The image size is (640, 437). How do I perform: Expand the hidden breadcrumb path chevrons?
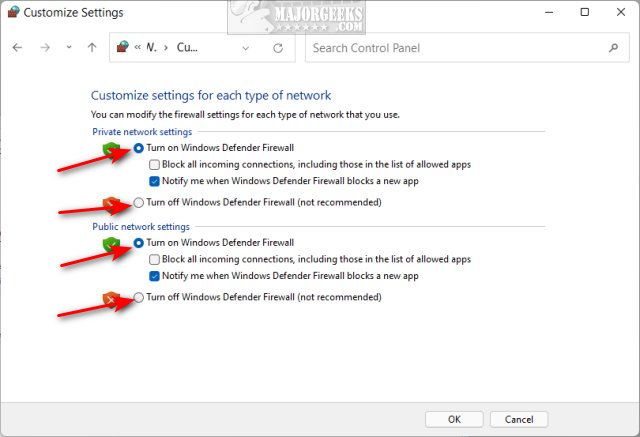138,47
